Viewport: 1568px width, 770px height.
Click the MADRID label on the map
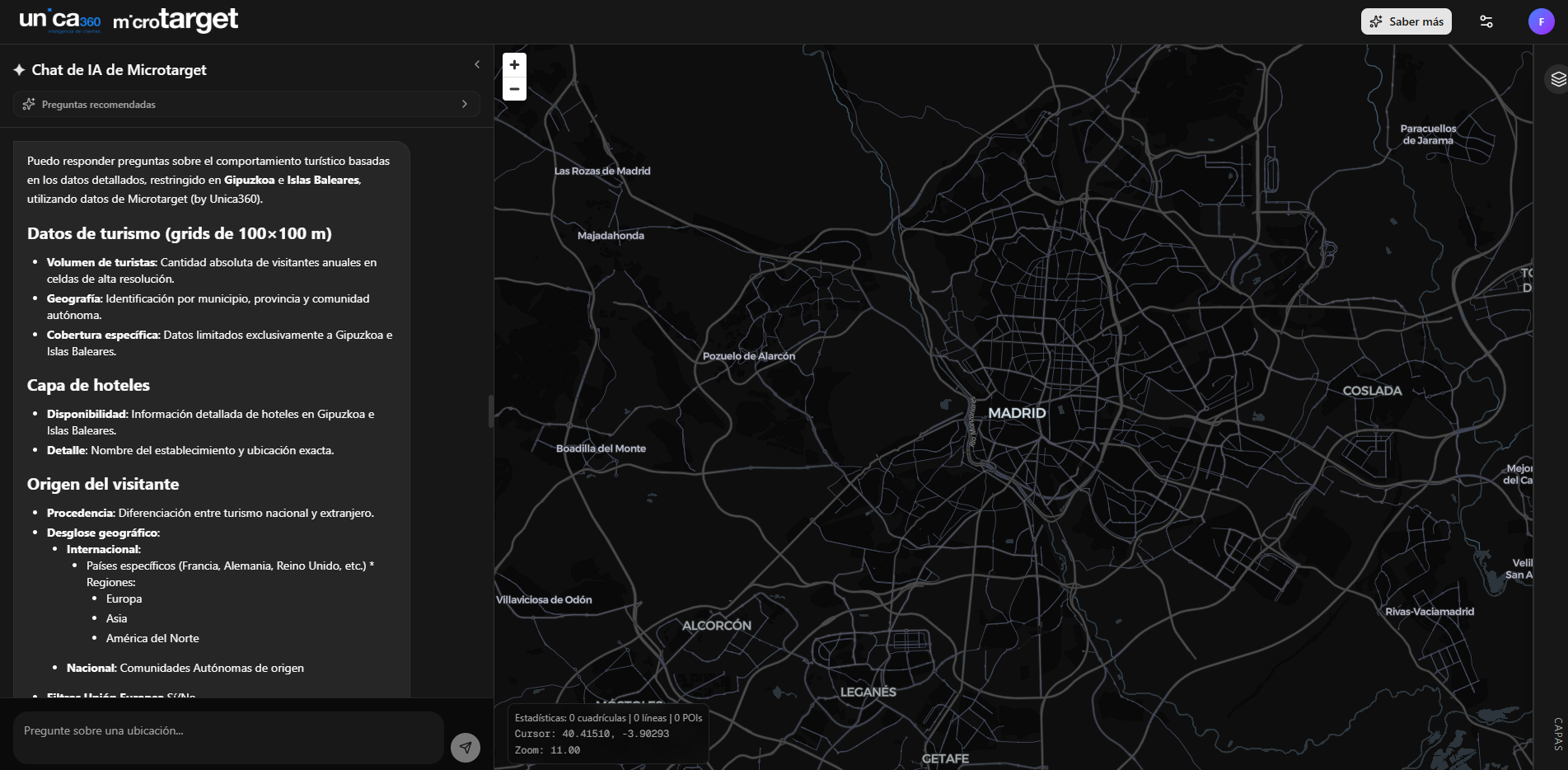pyautogui.click(x=1017, y=413)
